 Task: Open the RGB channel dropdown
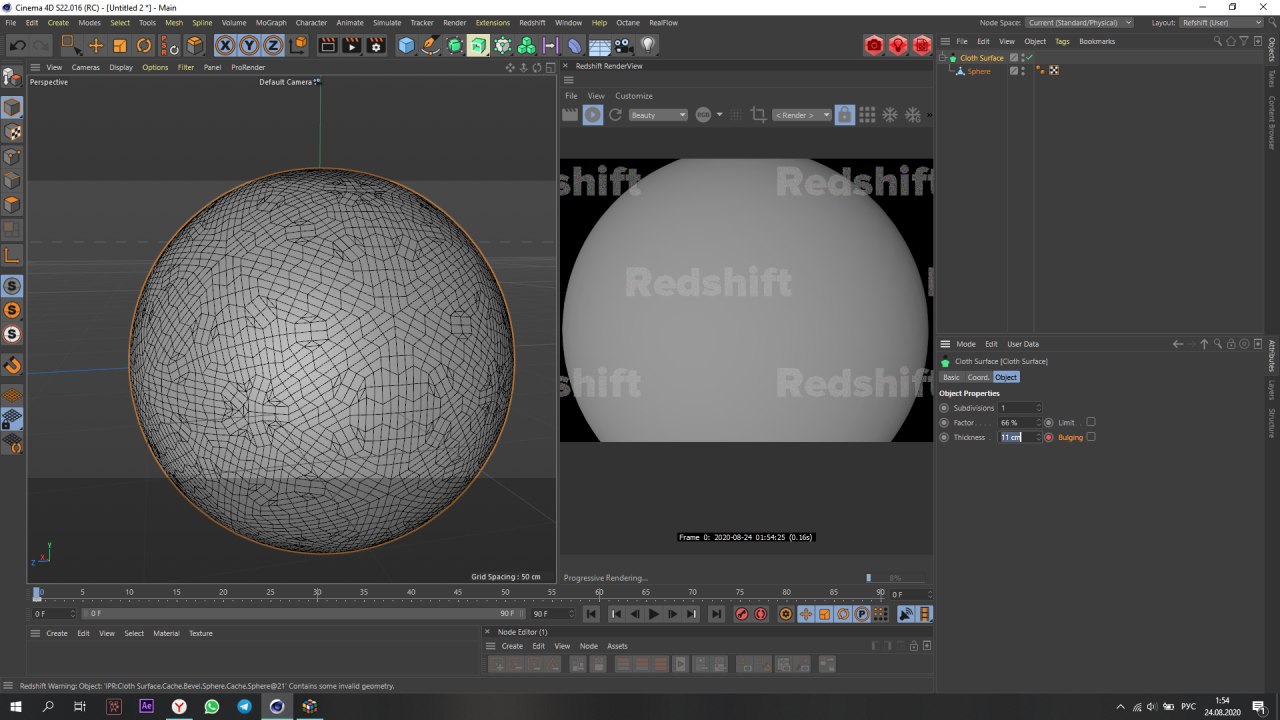[x=708, y=115]
